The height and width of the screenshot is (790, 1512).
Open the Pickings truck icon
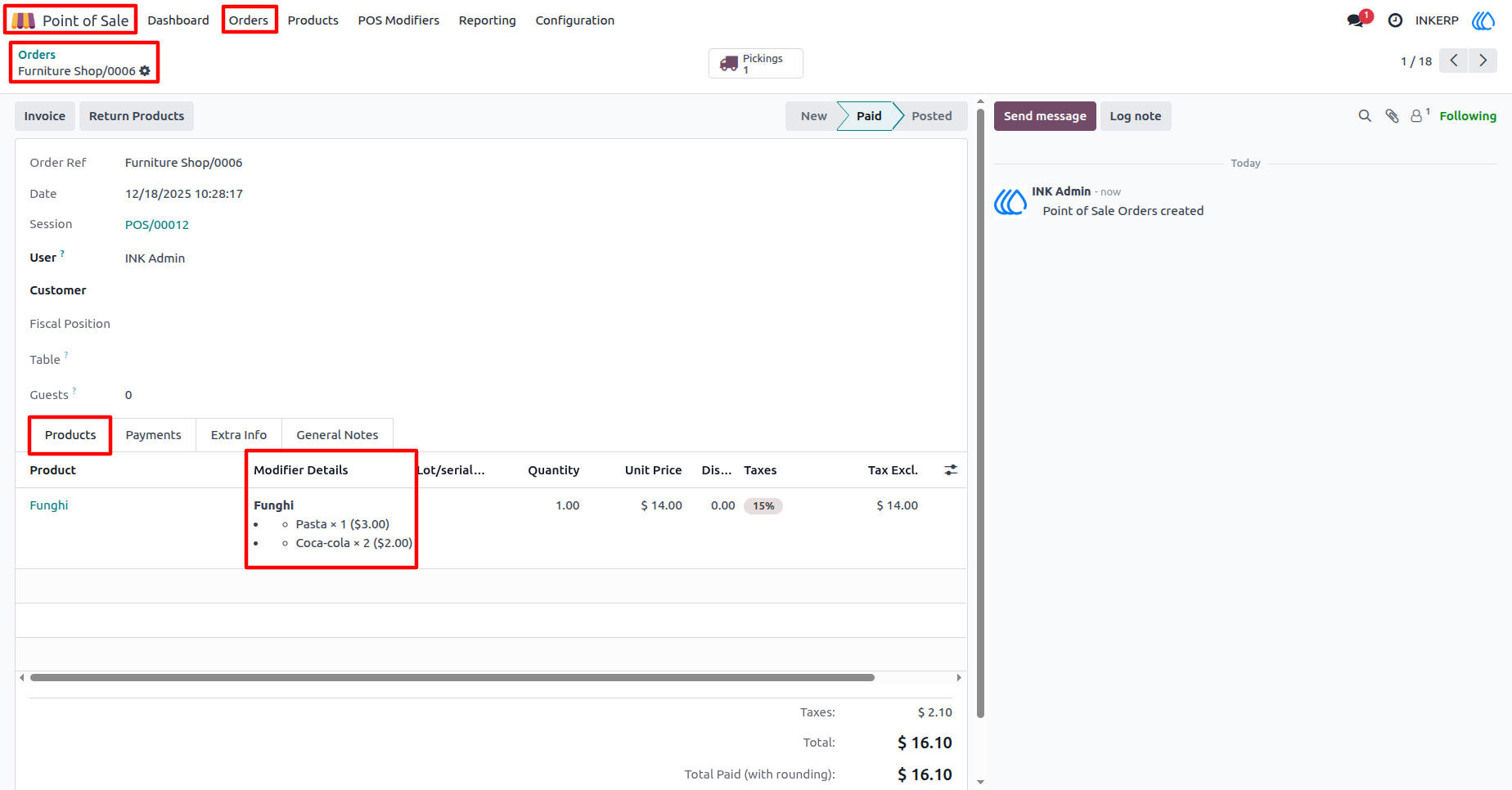(728, 64)
